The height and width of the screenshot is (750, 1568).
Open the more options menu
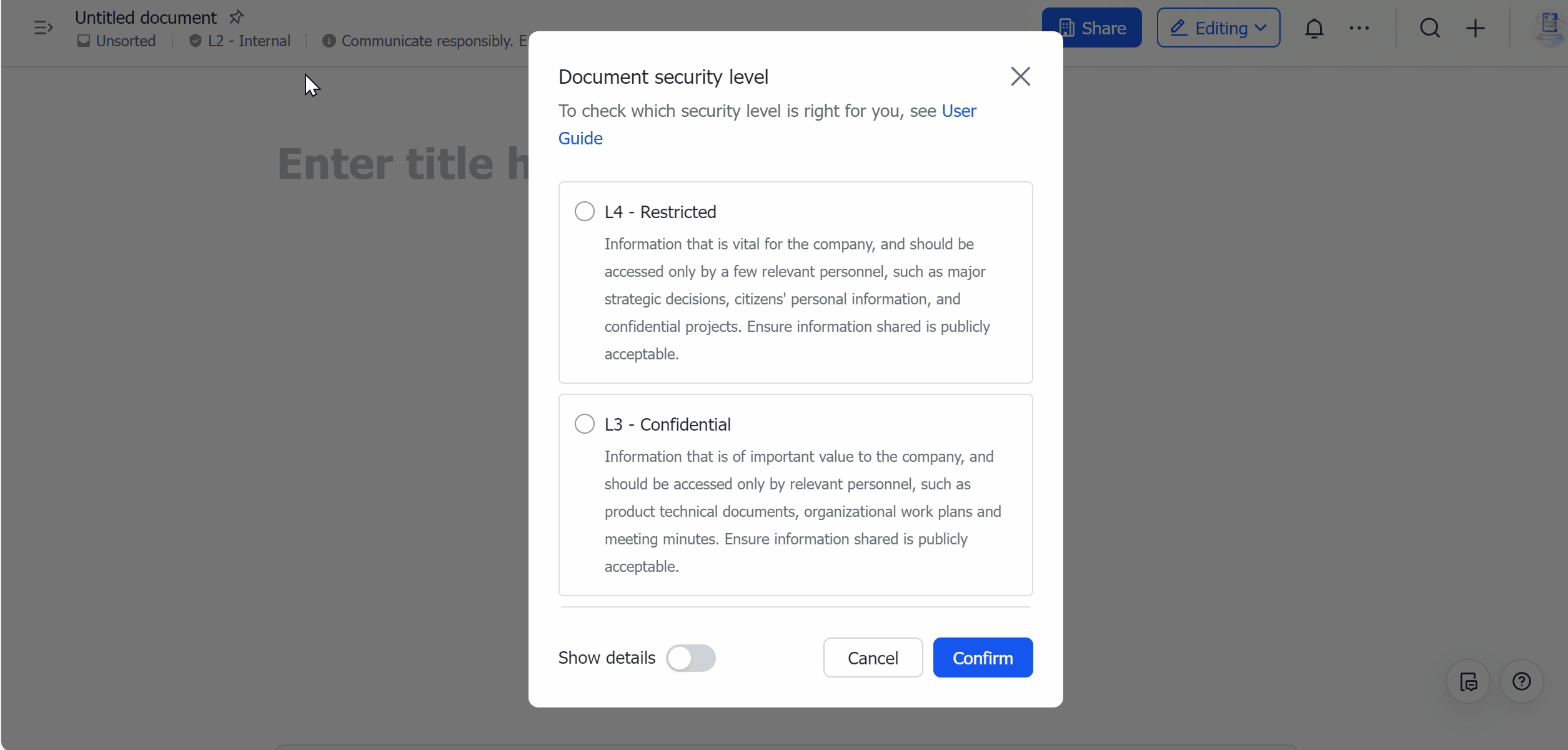[x=1360, y=27]
